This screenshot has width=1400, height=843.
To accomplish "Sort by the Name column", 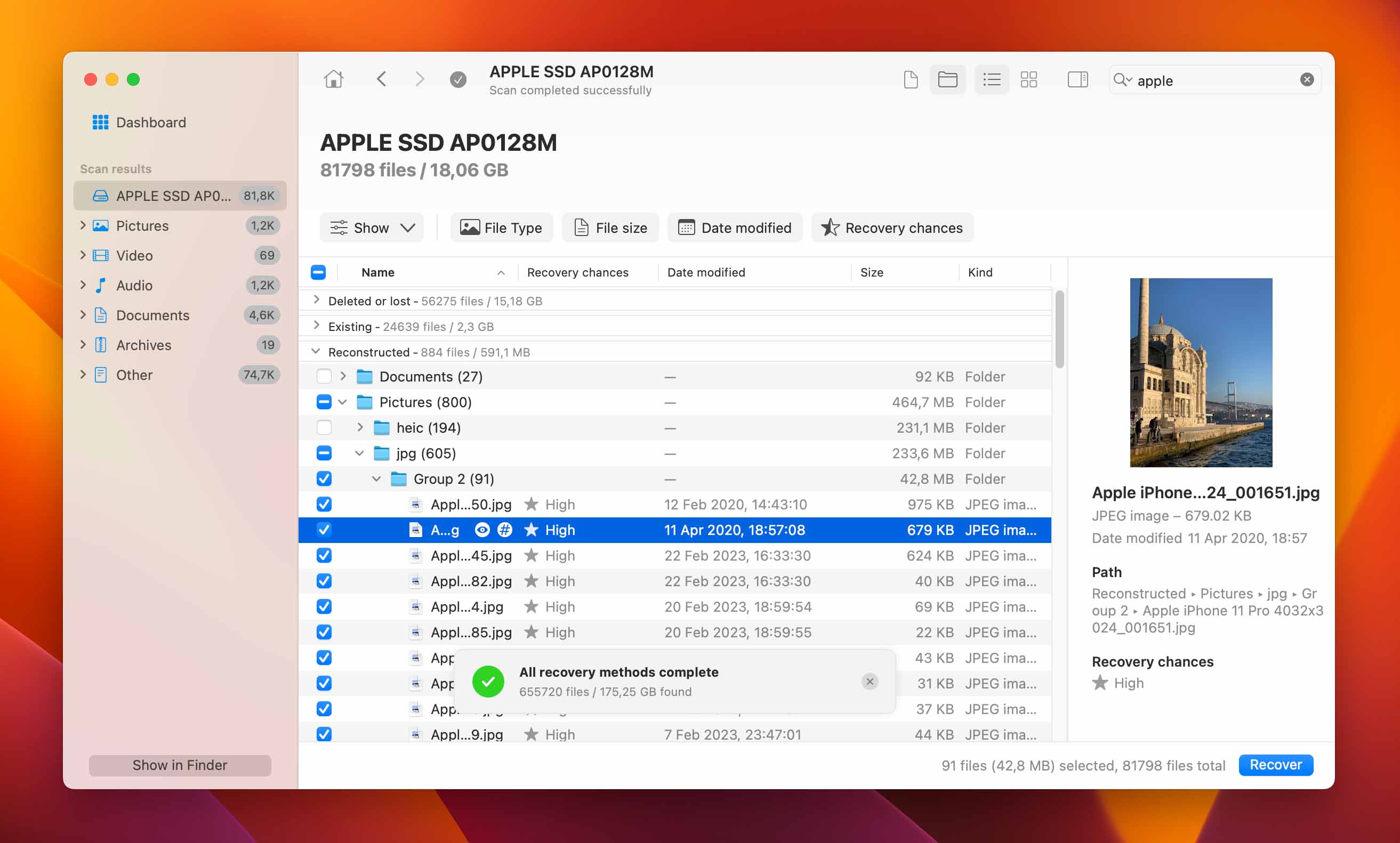I will (378, 273).
